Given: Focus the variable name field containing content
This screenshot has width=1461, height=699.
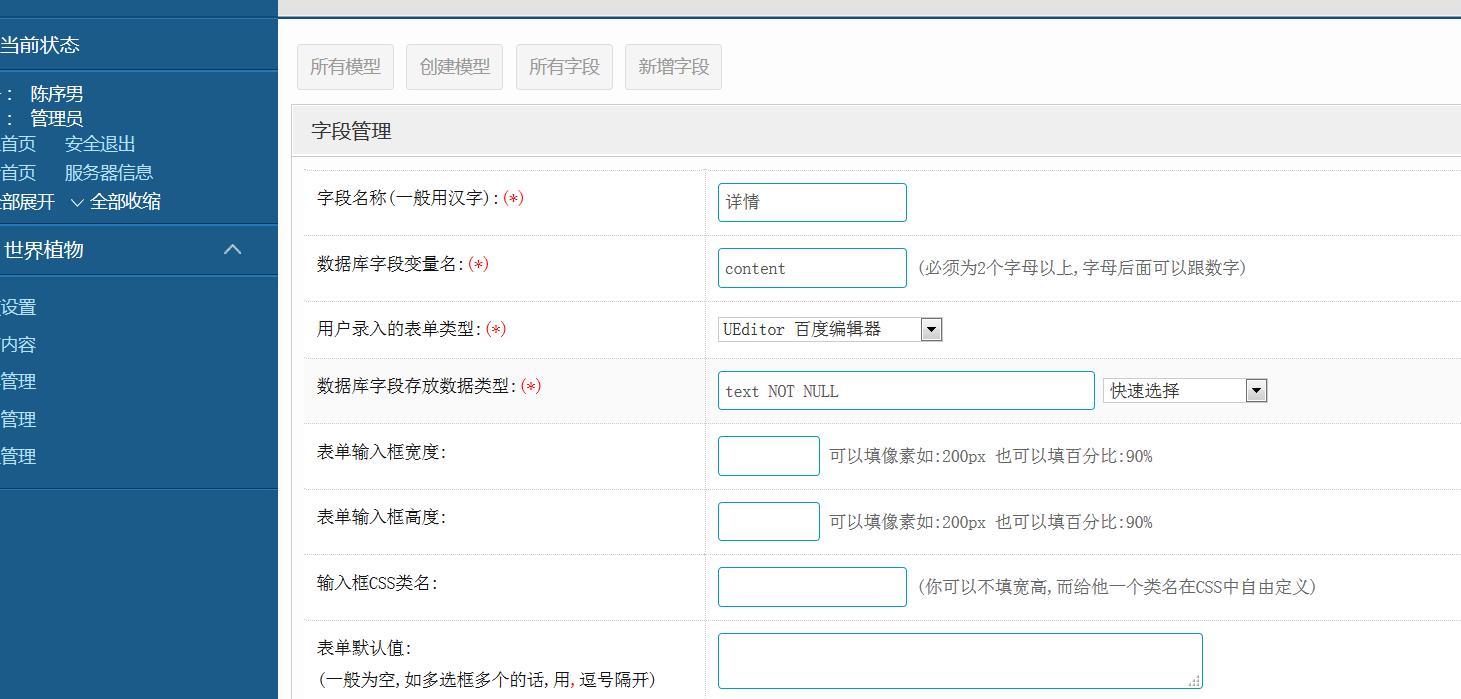Looking at the screenshot, I should point(812,268).
